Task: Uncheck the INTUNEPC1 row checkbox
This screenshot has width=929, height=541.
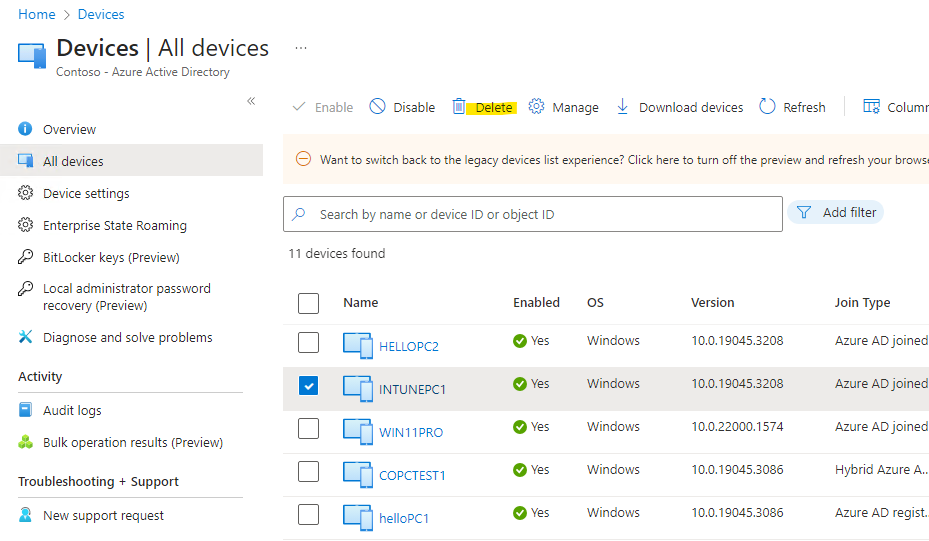Action: [308, 386]
